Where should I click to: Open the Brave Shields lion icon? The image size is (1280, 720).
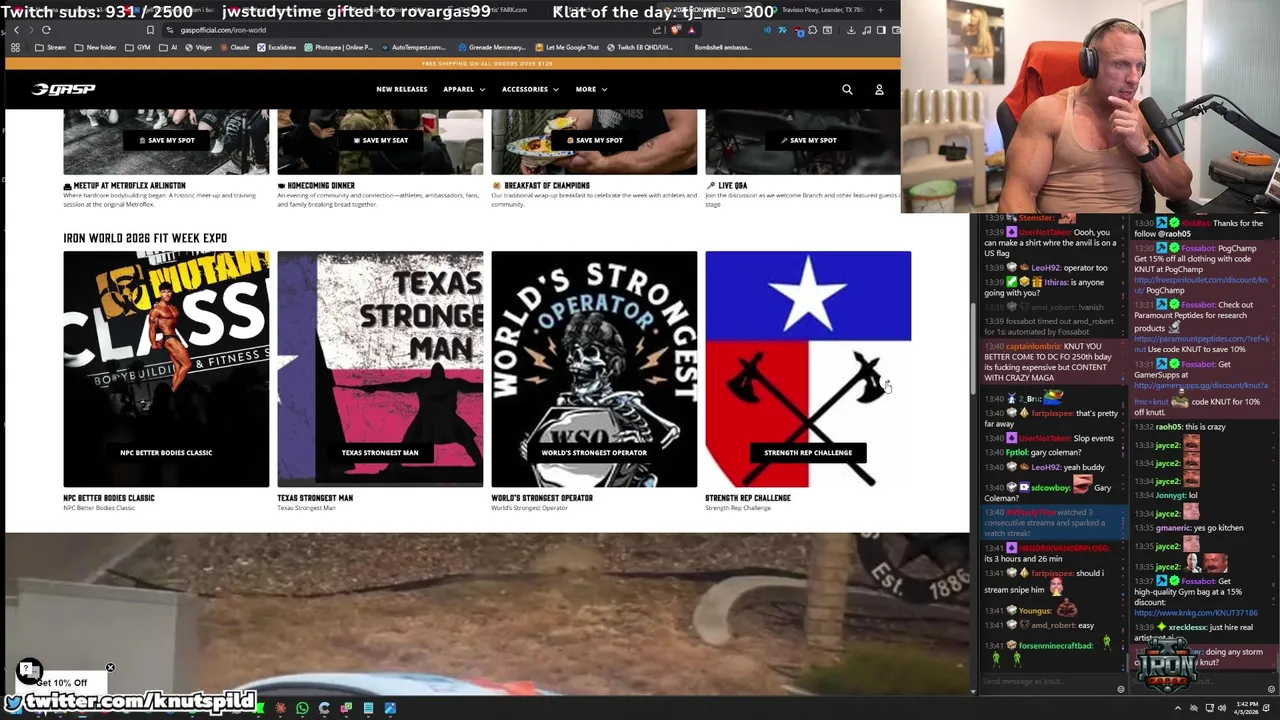[677, 30]
